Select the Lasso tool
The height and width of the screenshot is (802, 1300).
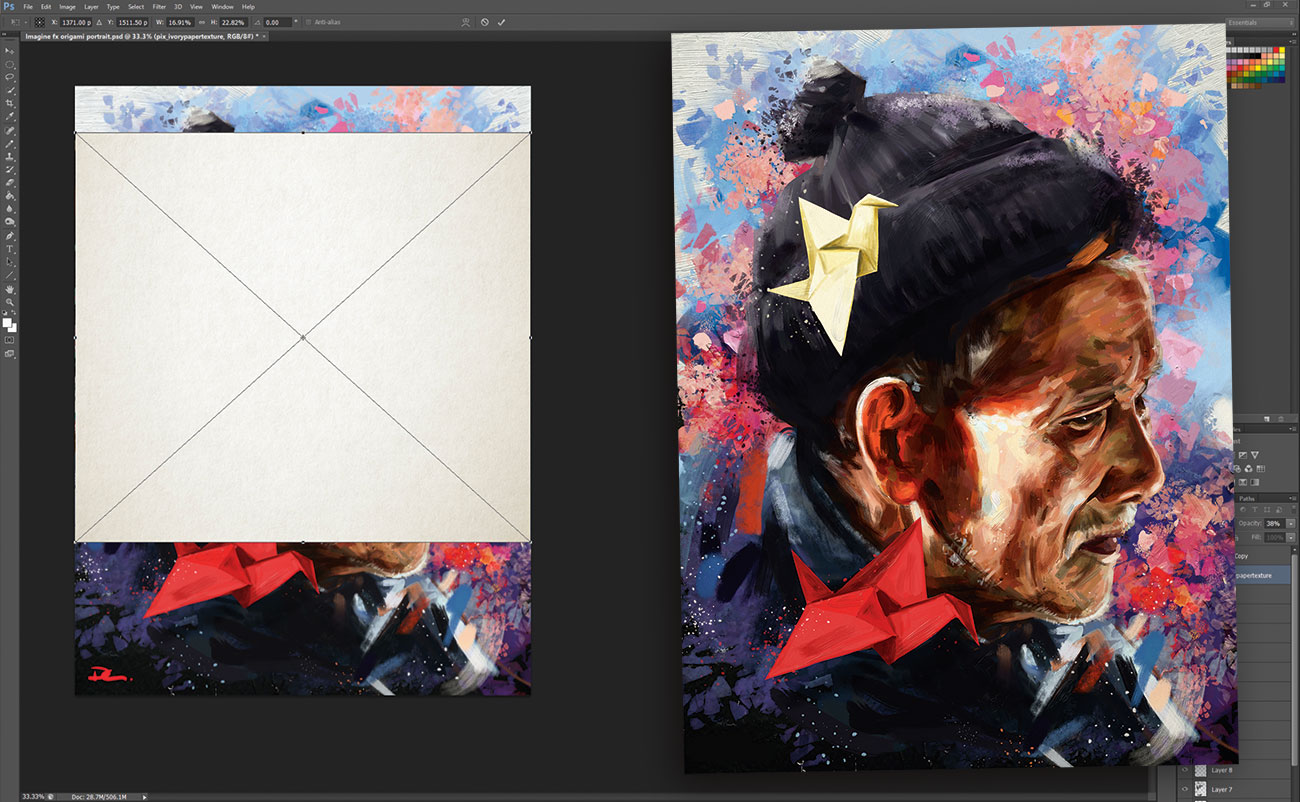[11, 77]
